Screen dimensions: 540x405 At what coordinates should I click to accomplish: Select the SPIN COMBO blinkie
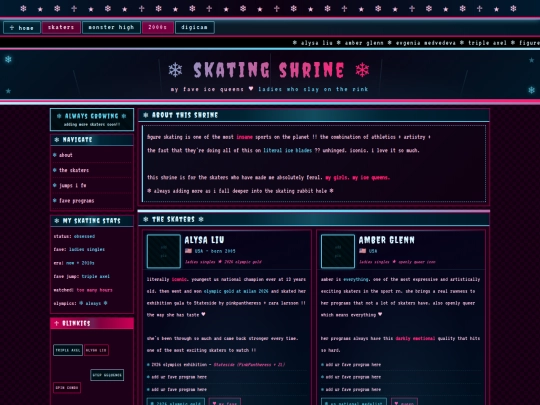[67, 387]
